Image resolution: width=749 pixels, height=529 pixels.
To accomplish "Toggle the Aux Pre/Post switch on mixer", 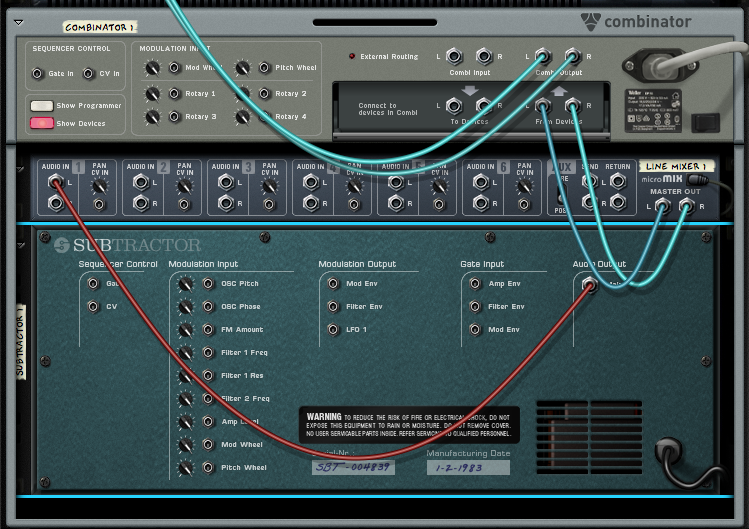I will pyautogui.click(x=560, y=195).
